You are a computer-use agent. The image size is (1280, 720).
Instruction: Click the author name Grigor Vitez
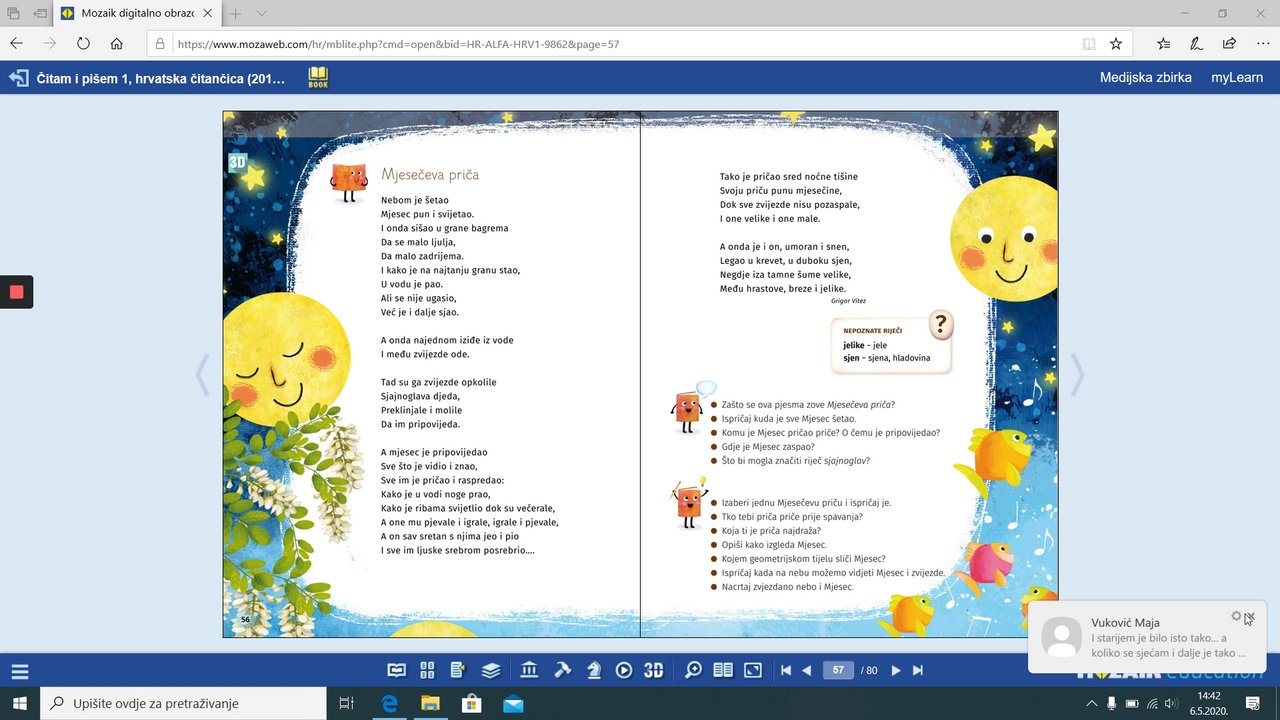pos(848,301)
